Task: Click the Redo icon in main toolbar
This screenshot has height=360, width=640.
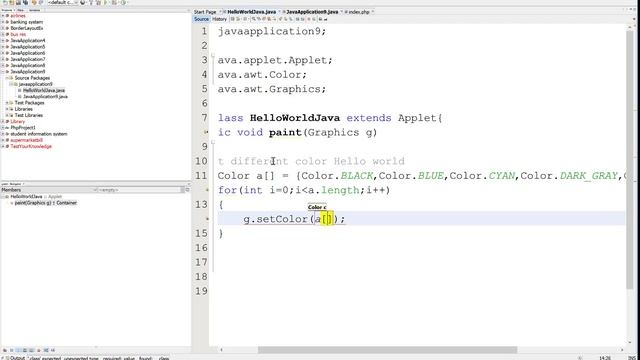Action: (x=41, y=2)
